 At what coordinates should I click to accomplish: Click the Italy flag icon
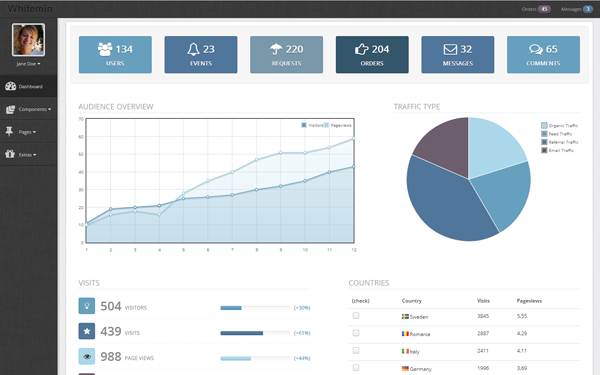[x=405, y=351]
